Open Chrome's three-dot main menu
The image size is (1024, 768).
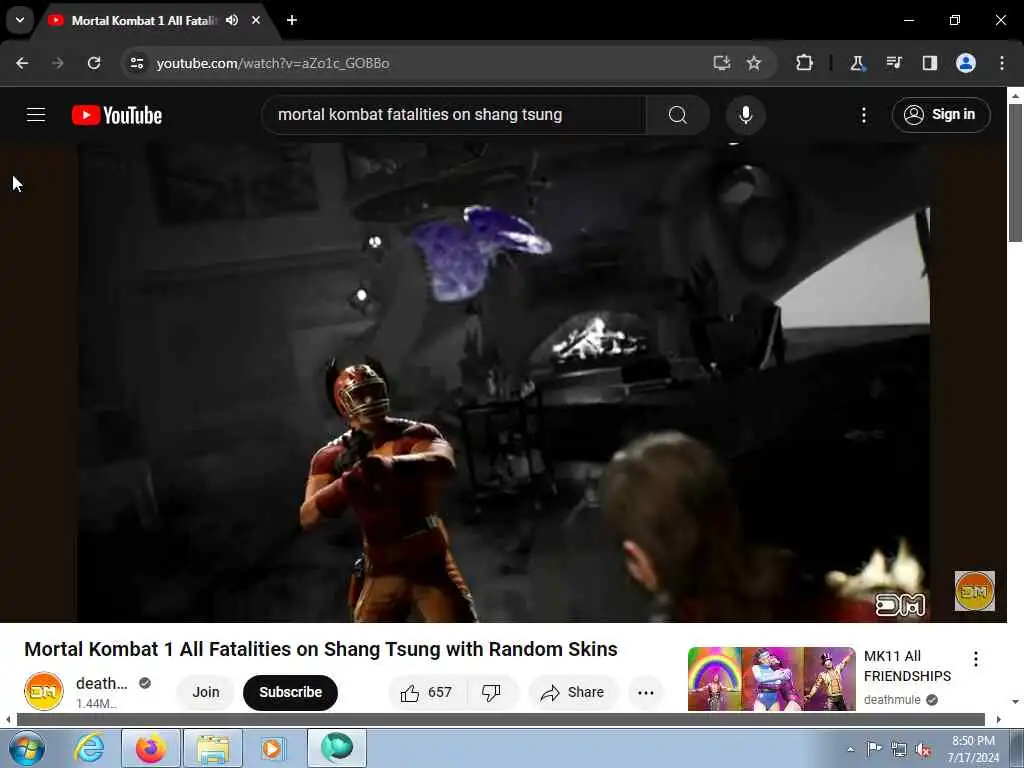coord(1002,63)
